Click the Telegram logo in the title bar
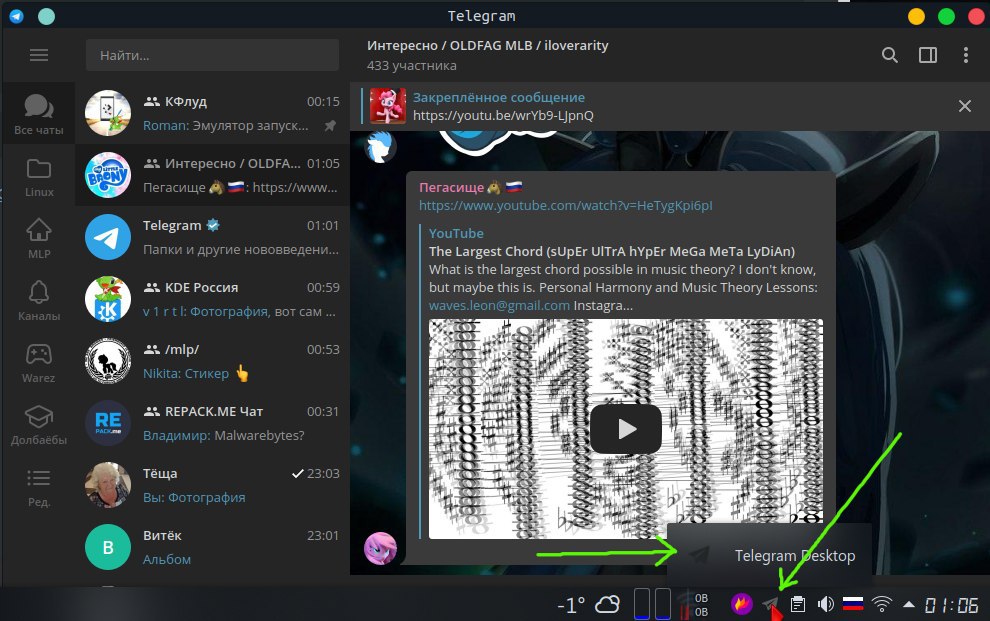Screen dimensions: 990x621 [16, 16]
